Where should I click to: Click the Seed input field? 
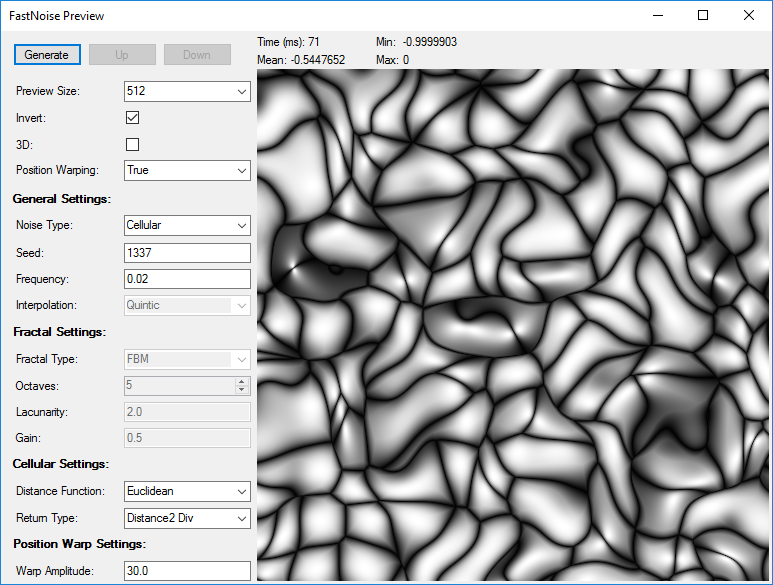point(187,253)
